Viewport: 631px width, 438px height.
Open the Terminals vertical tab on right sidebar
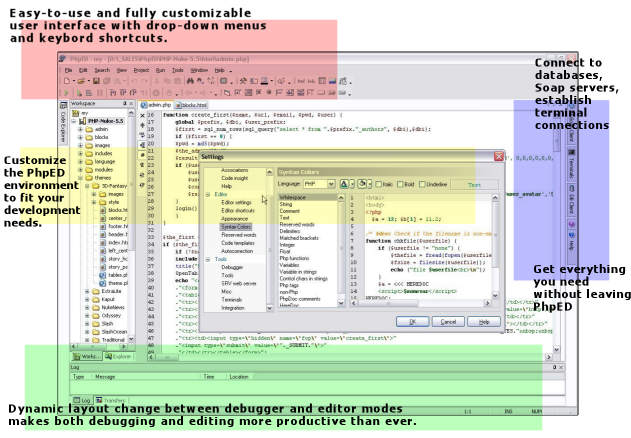(x=571, y=164)
